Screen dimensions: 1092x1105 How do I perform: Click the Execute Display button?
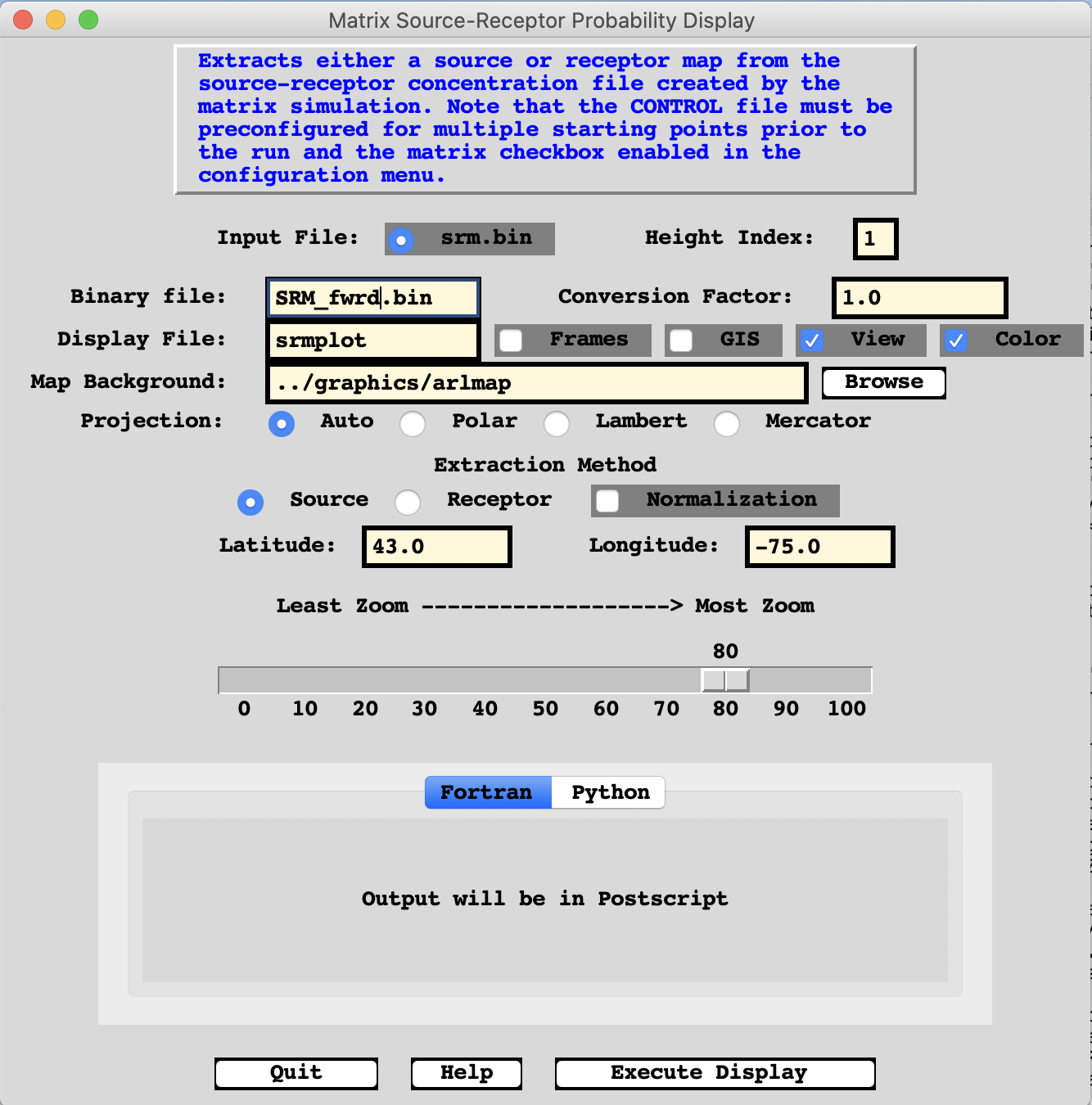tap(715, 1073)
